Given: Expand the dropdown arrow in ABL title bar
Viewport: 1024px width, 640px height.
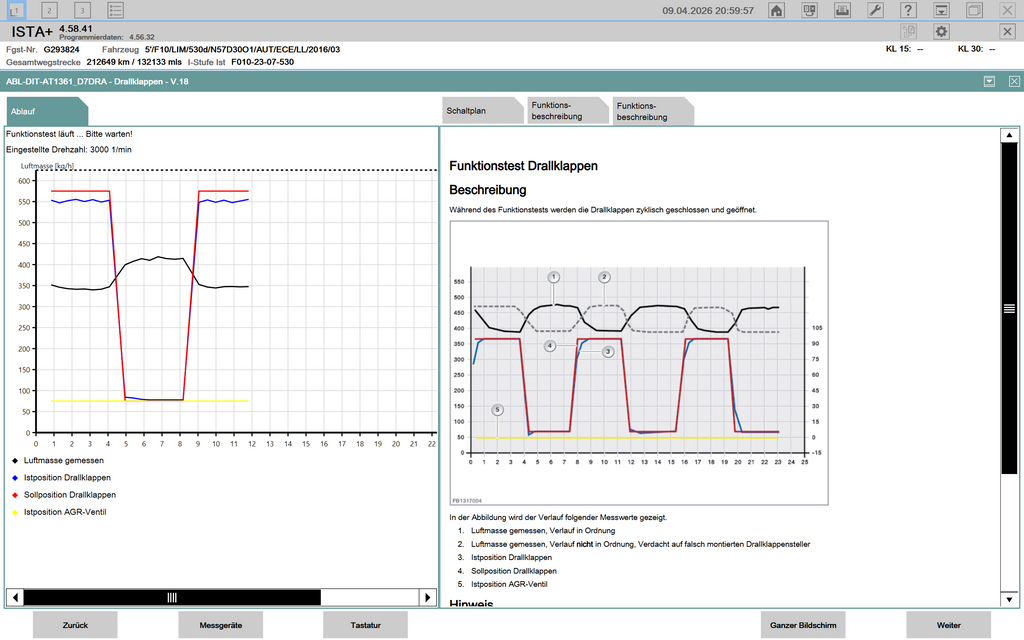Looking at the screenshot, I should pyautogui.click(x=989, y=82).
